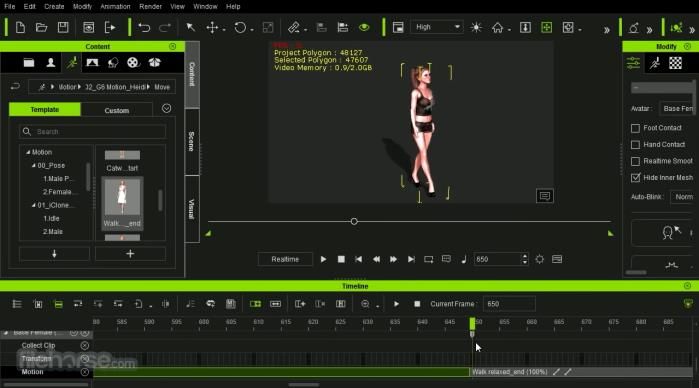Viewport: 699px width, 388px height.
Task: Open the Avatar category icon in Content
Action: pyautogui.click(x=51, y=63)
